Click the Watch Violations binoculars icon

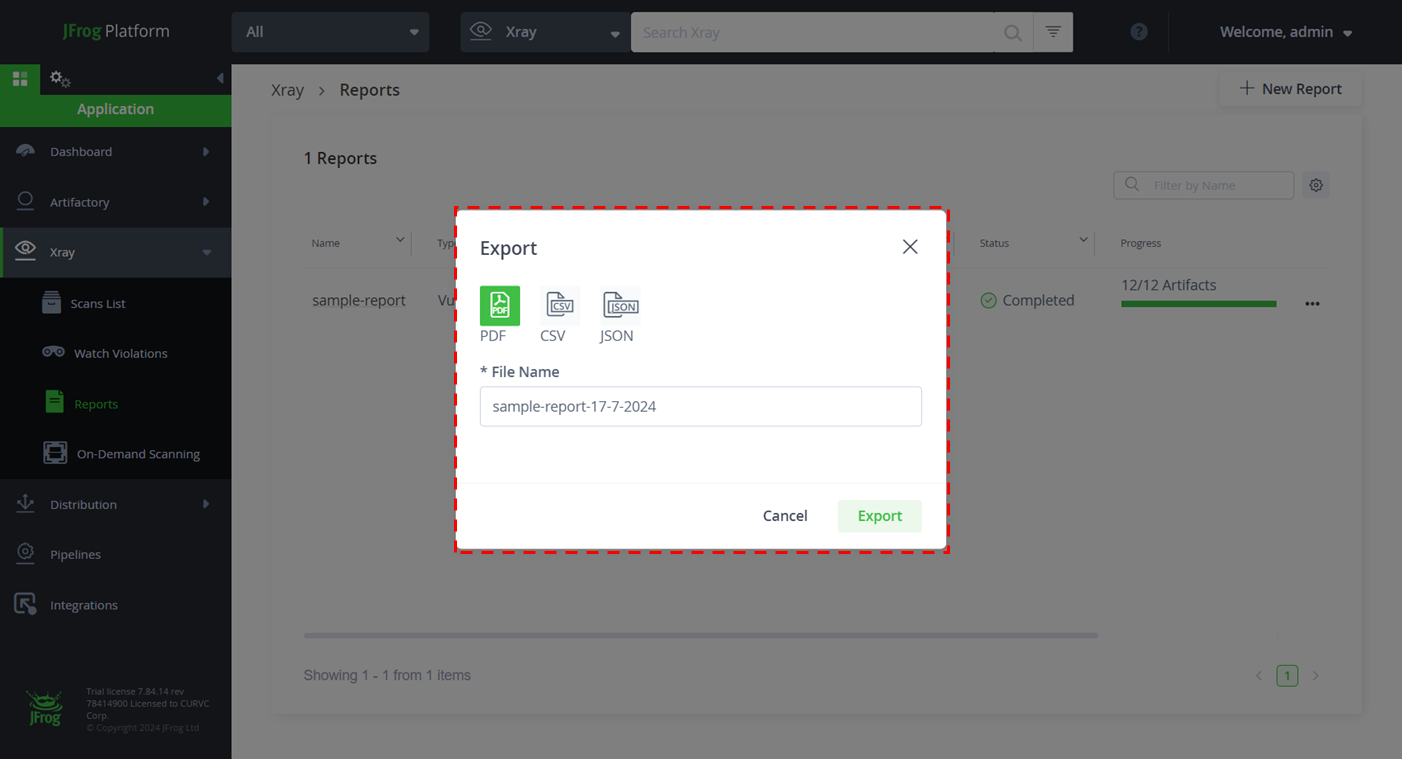[x=53, y=352]
